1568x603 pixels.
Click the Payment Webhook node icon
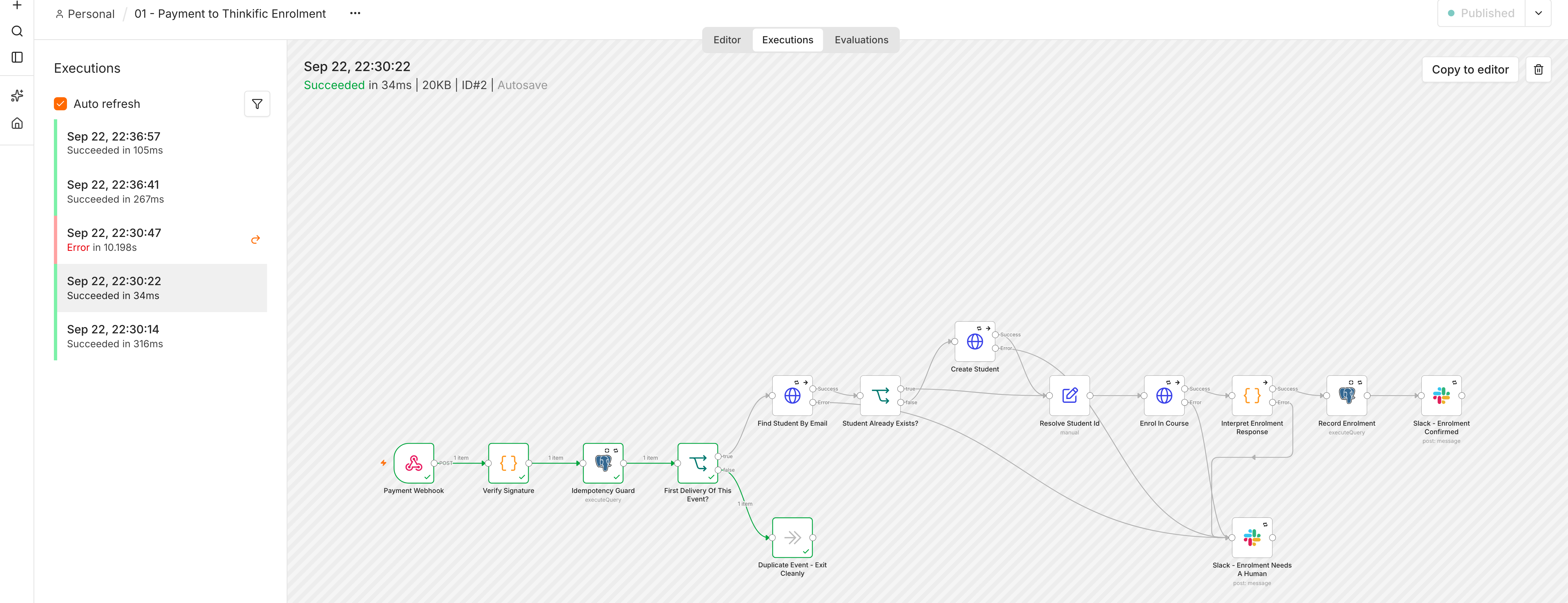tap(414, 463)
